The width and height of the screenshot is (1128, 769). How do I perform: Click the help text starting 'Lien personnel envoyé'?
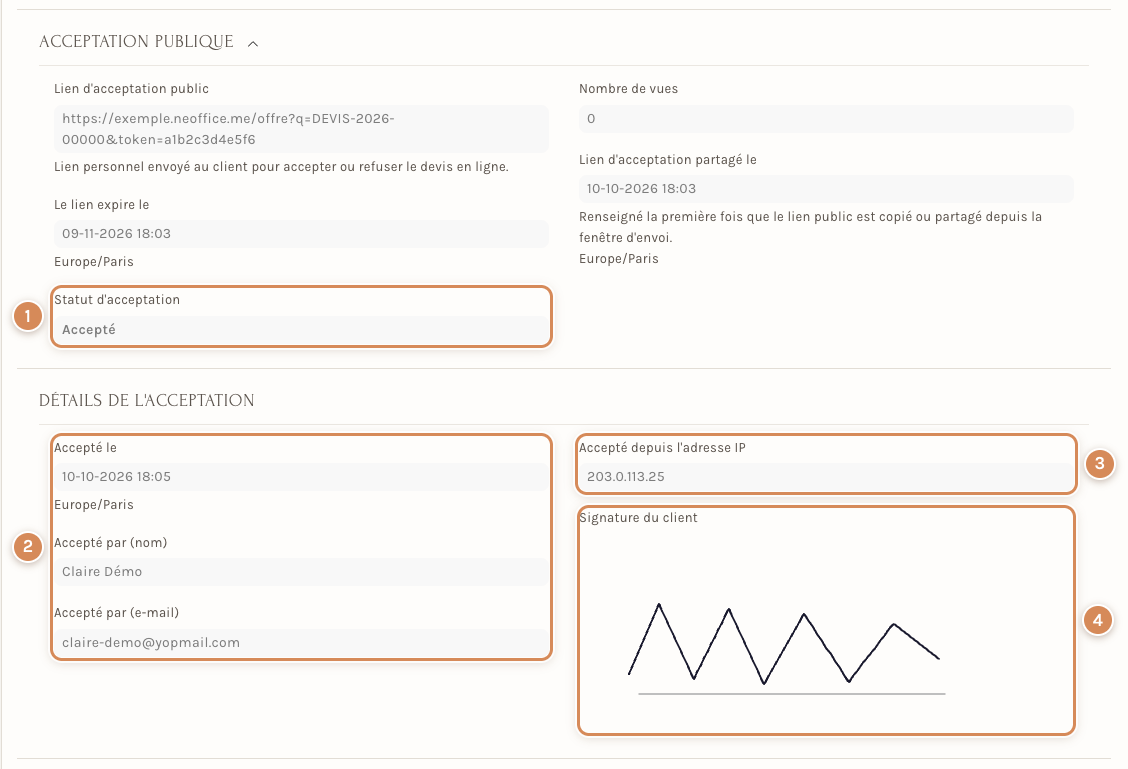click(x=281, y=167)
